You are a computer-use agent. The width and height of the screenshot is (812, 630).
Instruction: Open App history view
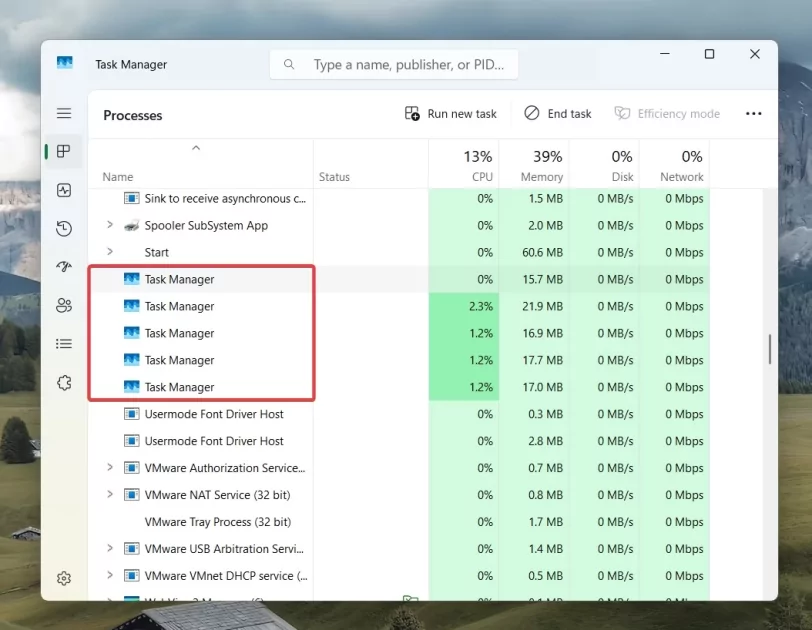[x=64, y=228]
